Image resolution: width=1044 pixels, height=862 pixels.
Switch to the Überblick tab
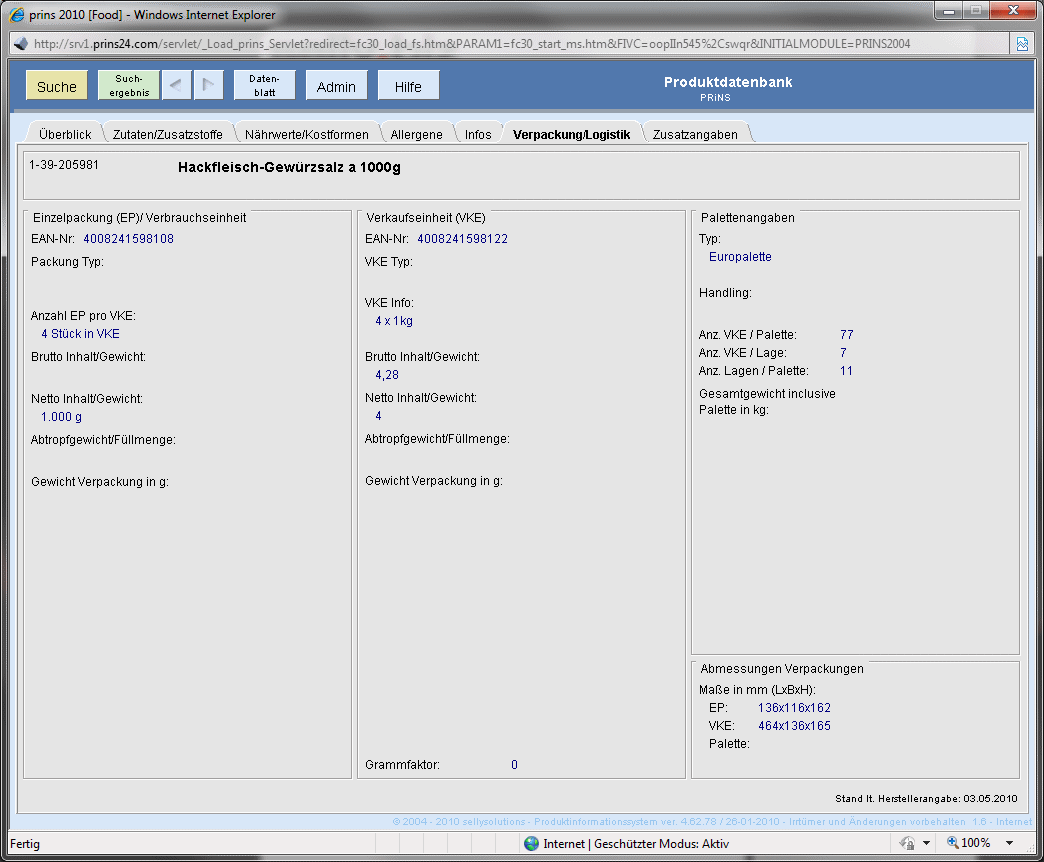point(65,134)
